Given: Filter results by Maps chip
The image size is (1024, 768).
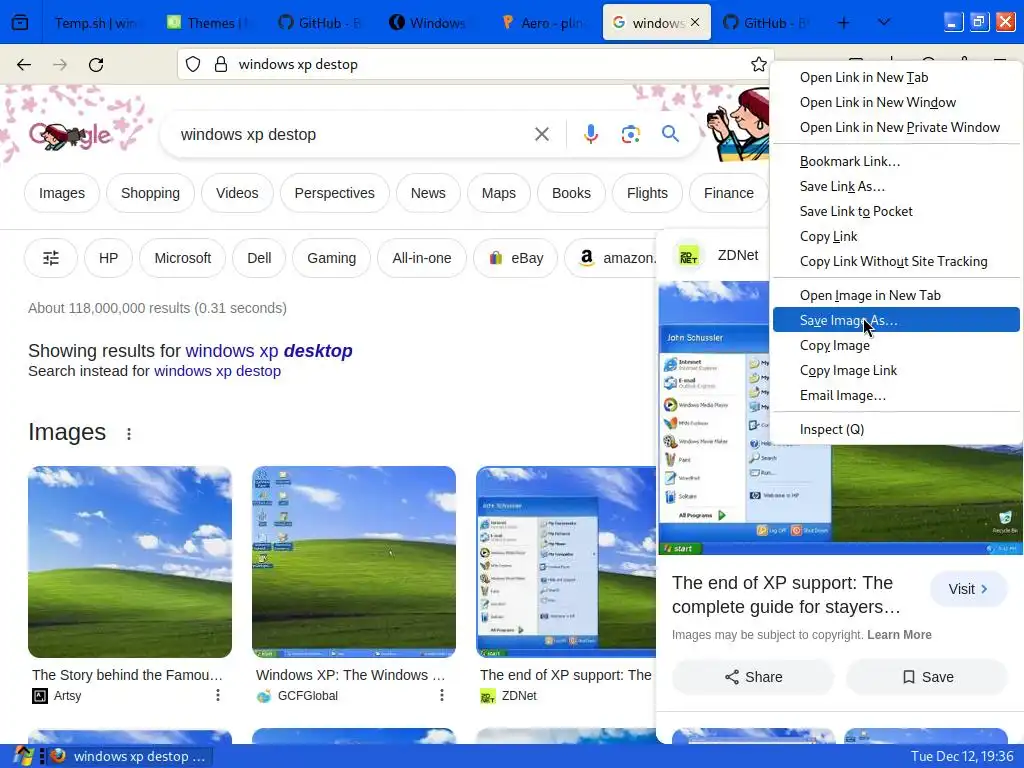Looking at the screenshot, I should pyautogui.click(x=498, y=193).
